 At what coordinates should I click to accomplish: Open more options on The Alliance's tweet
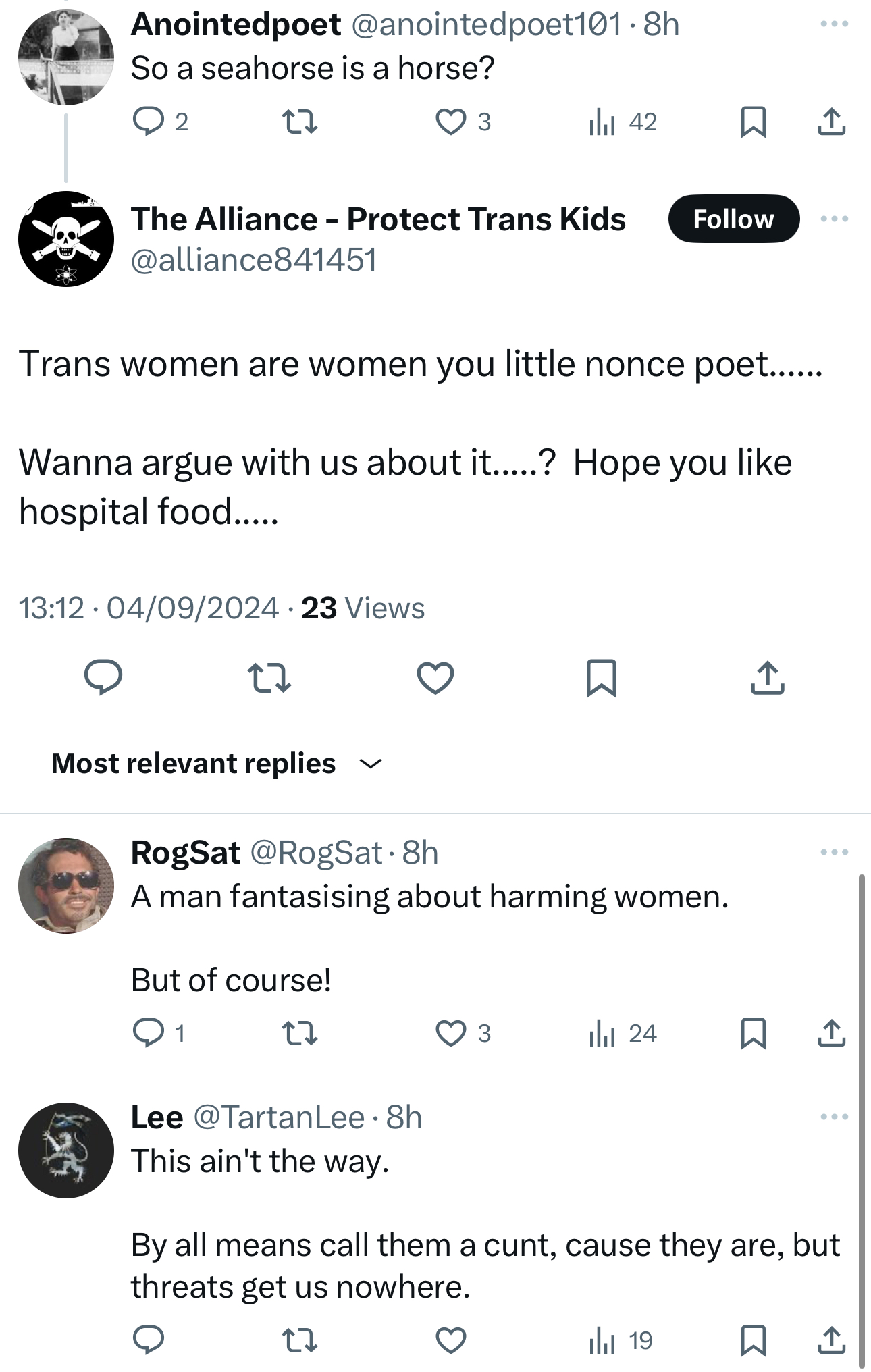coord(834,219)
